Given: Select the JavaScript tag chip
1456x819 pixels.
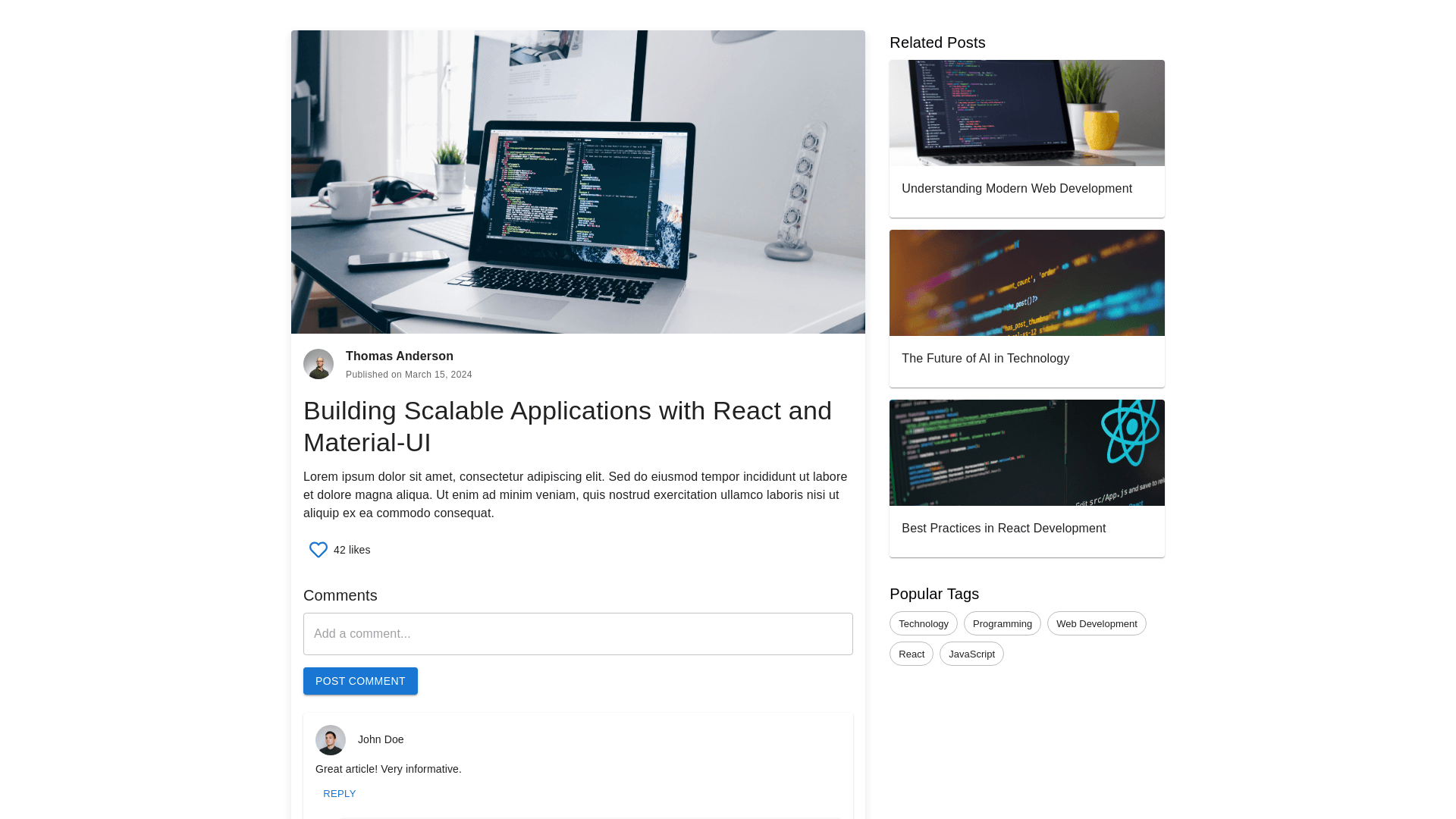Looking at the screenshot, I should pos(971,654).
